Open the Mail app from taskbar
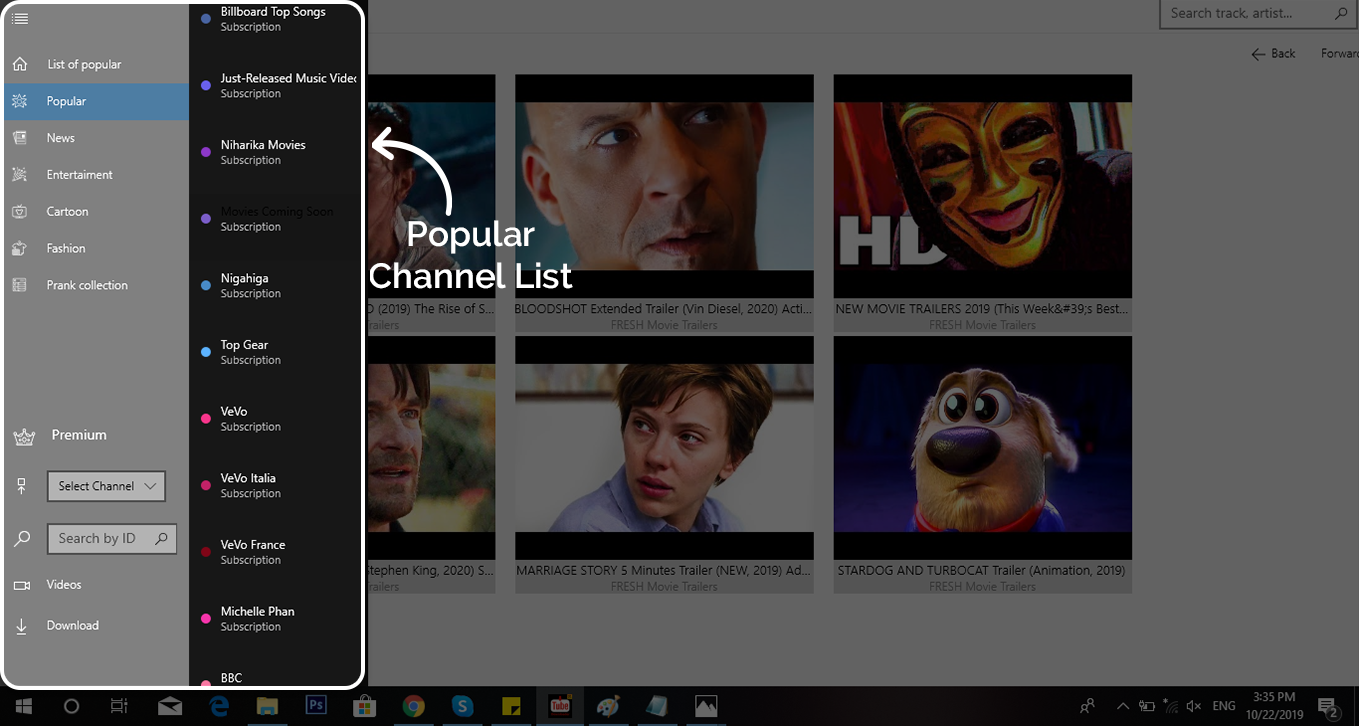 [x=170, y=706]
